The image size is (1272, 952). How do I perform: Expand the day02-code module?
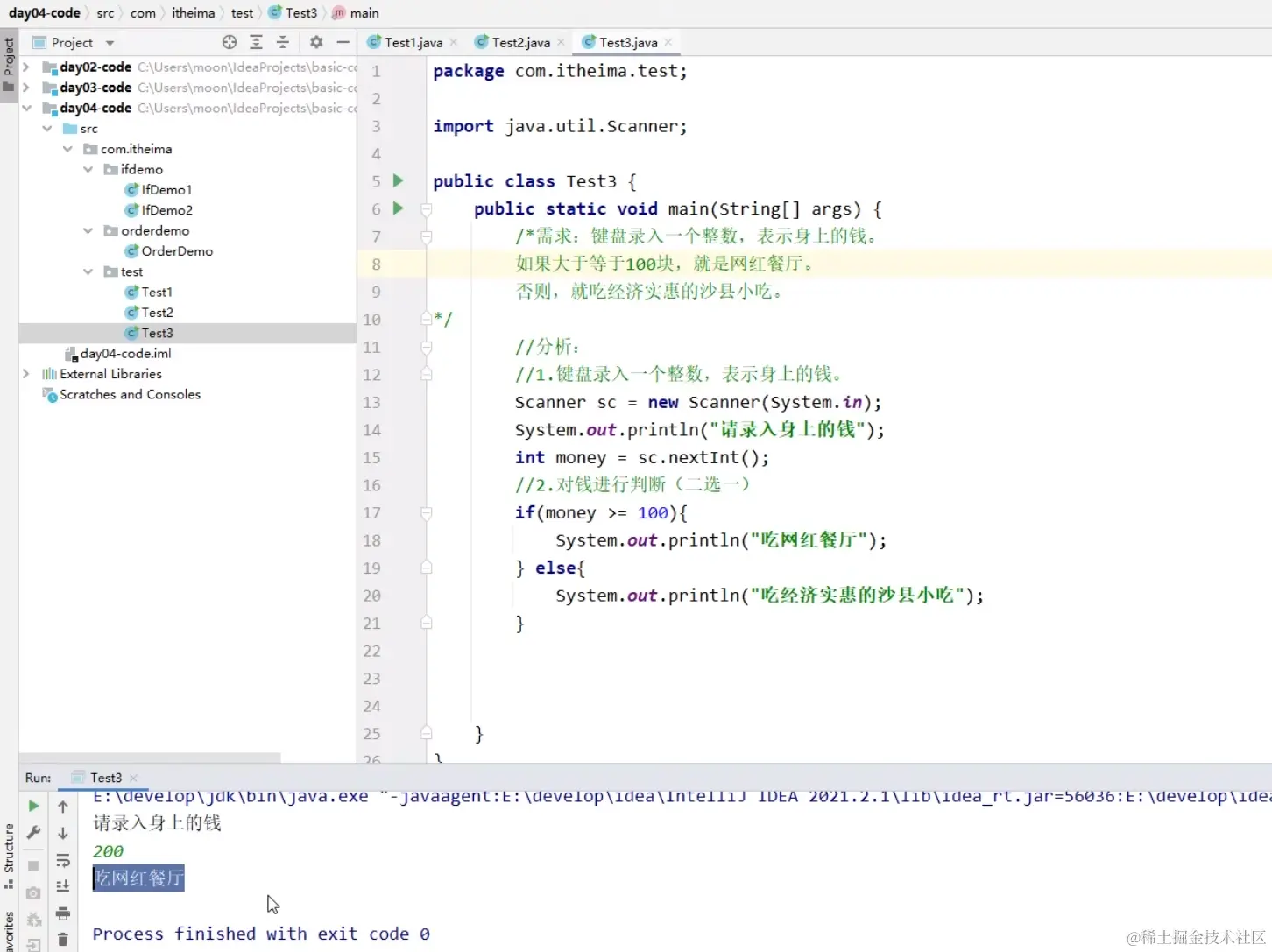coord(26,67)
